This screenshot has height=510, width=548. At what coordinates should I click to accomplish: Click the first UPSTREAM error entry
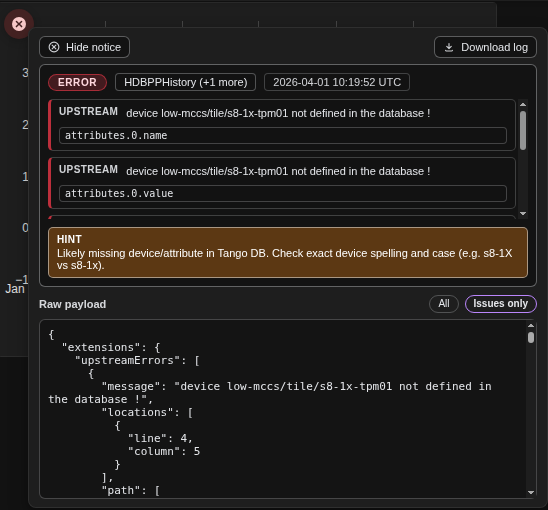(x=282, y=125)
